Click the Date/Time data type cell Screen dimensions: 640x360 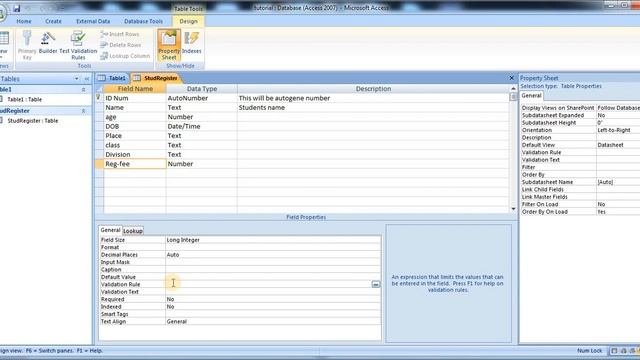202,126
